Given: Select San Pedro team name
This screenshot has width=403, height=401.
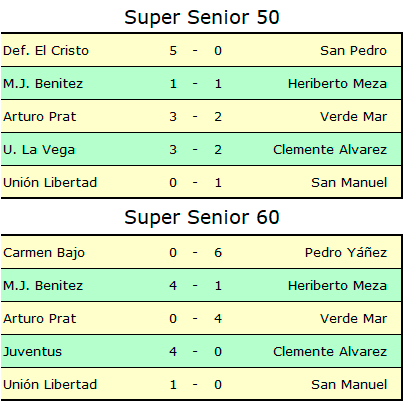Looking at the screenshot, I should pos(353,51).
